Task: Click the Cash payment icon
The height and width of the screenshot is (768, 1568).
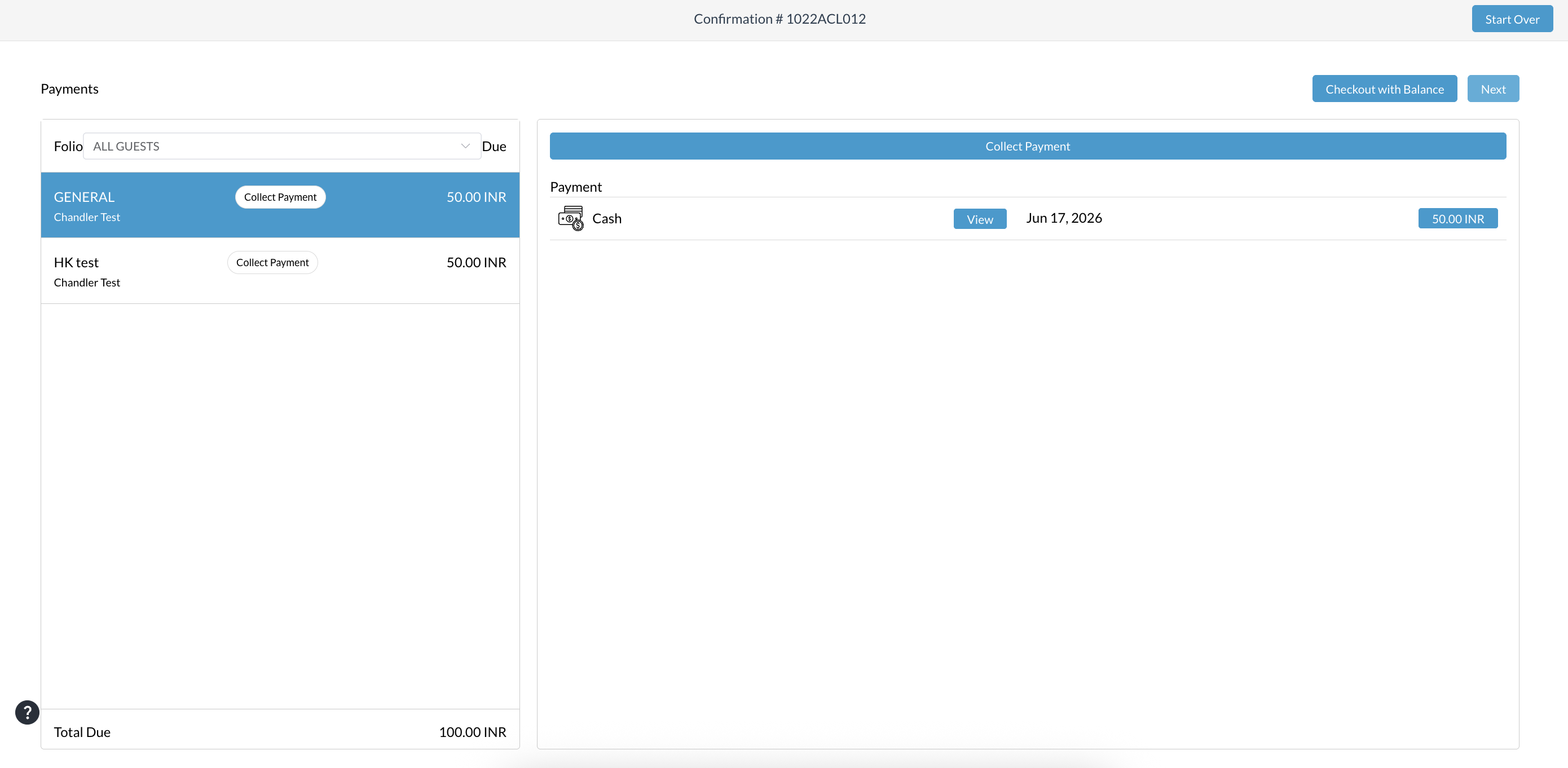Action: [570, 218]
